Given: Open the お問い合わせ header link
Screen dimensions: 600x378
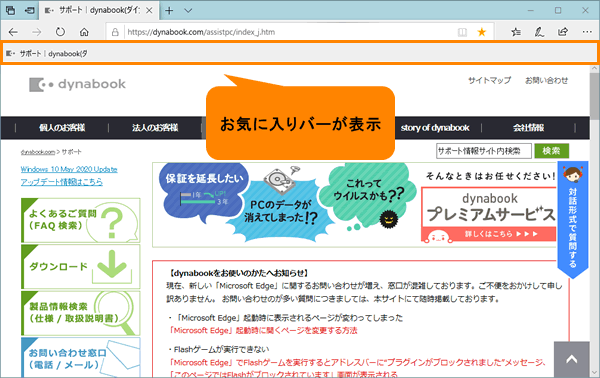Looking at the screenshot, I should coord(546,80).
